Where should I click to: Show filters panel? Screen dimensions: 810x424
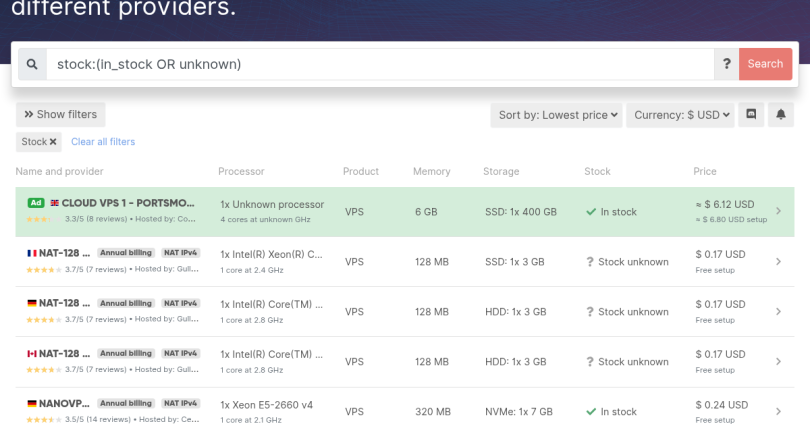61,115
